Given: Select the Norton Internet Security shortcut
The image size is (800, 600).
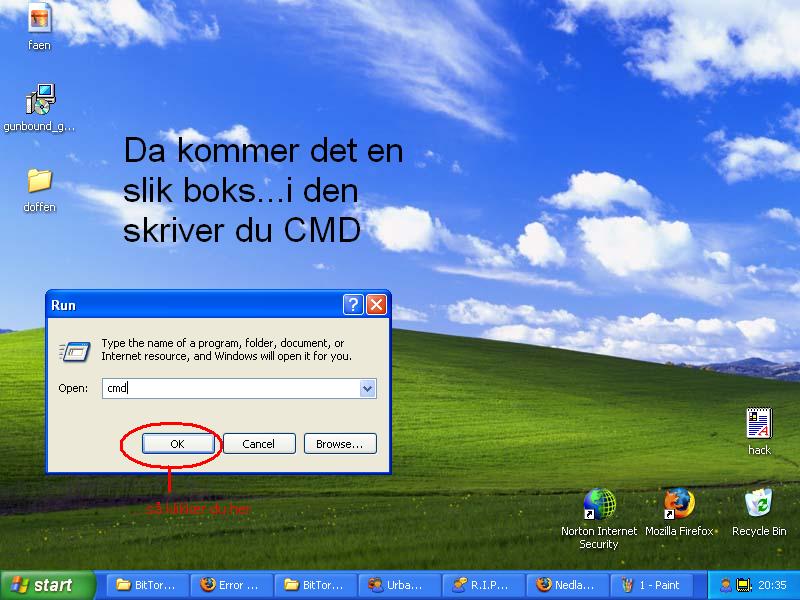Looking at the screenshot, I should 599,518.
